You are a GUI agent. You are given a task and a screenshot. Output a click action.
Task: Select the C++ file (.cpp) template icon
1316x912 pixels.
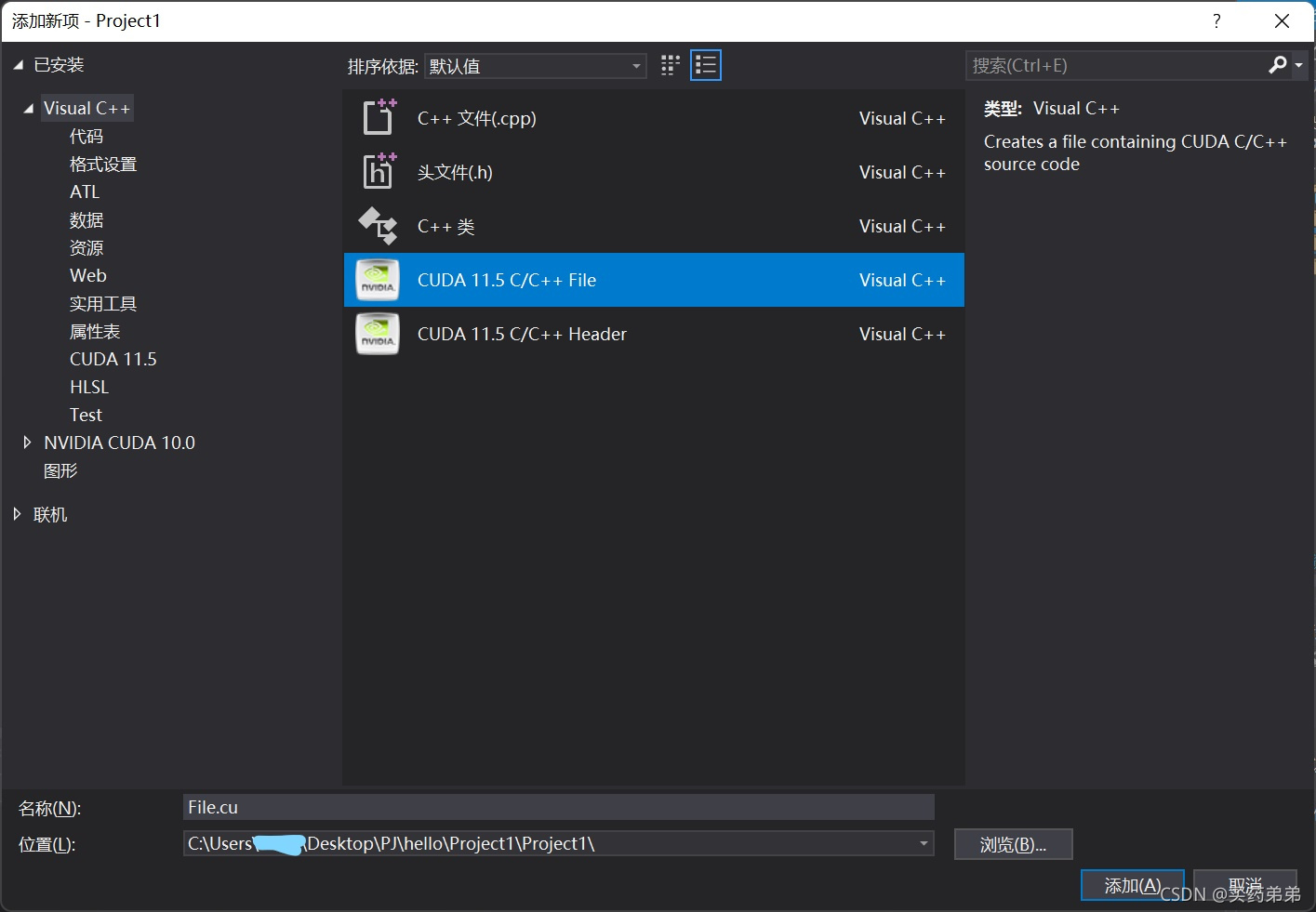click(379, 118)
